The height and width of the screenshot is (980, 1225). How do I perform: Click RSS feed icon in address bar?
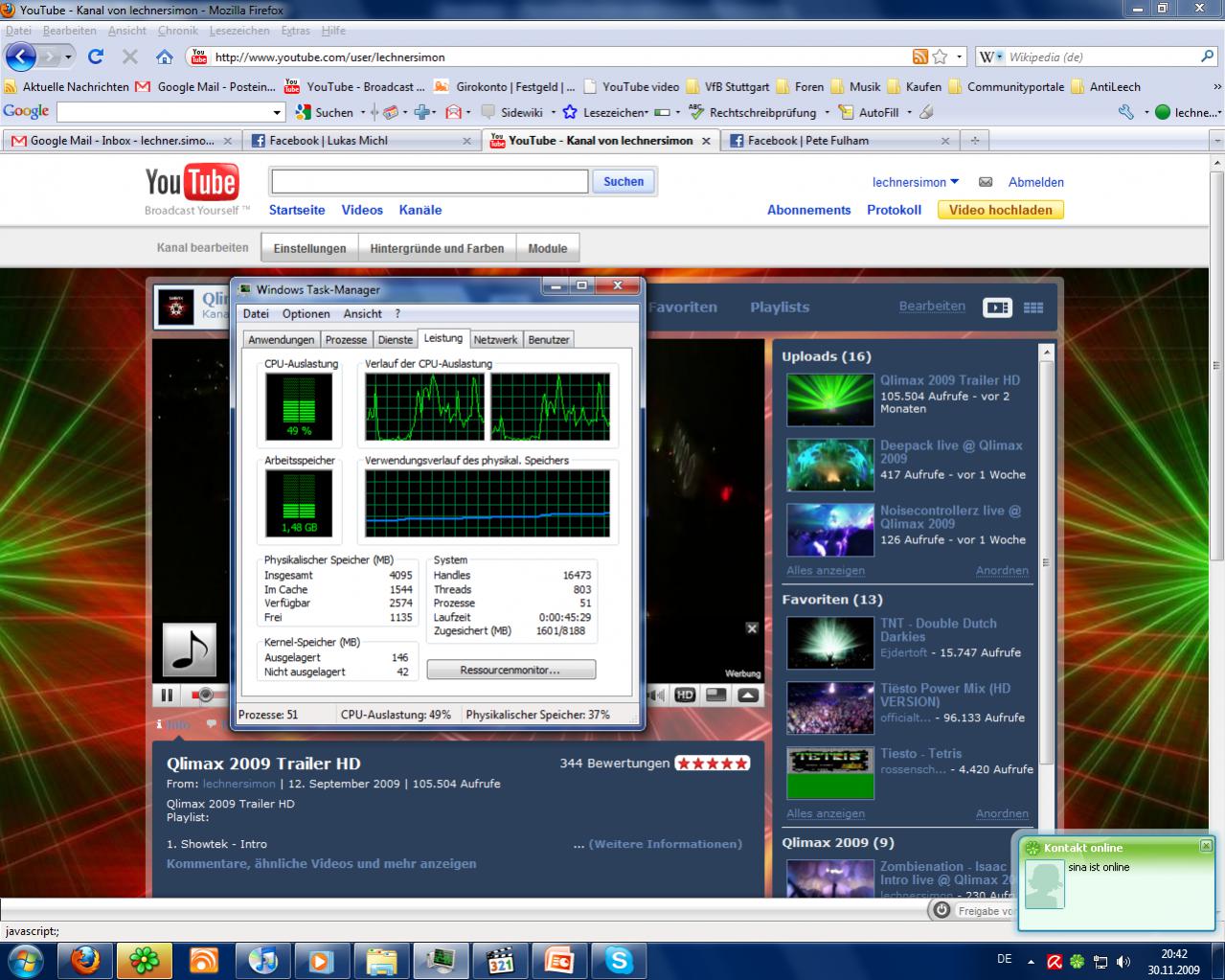click(919, 57)
